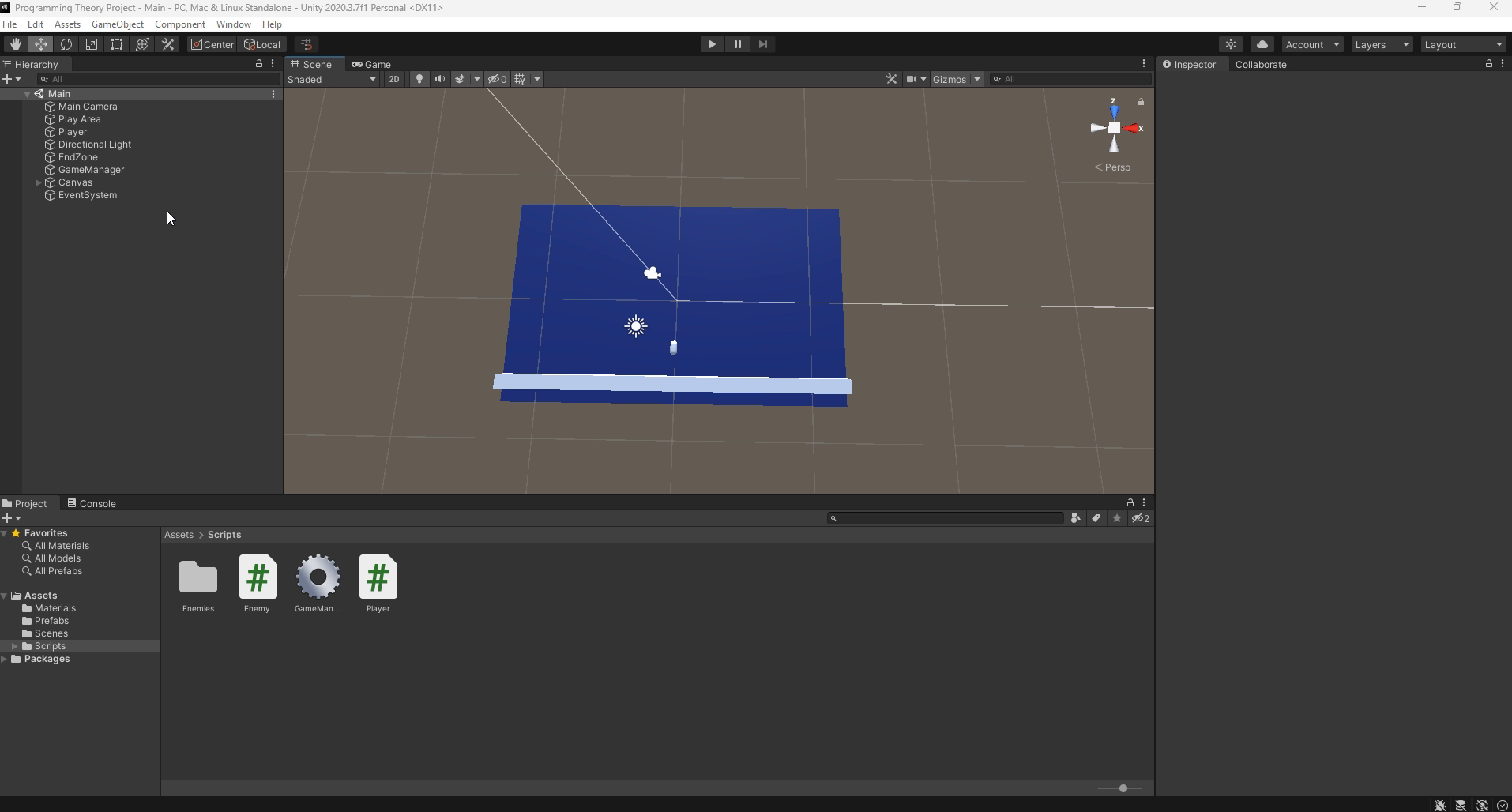Open the GameObject menu
Screen dimensions: 1512x812
coord(117,24)
